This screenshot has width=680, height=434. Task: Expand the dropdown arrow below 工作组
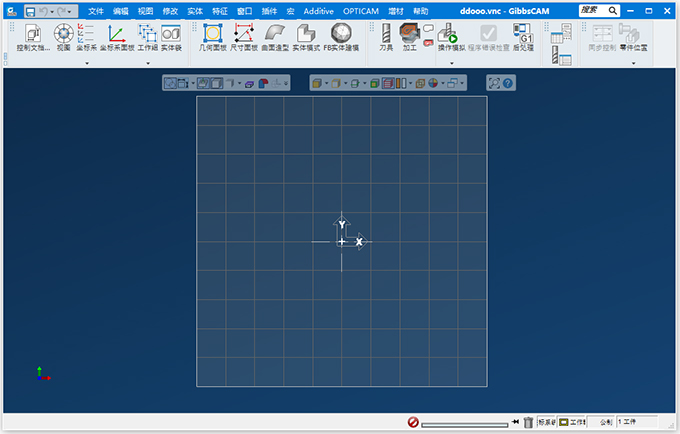tap(148, 63)
